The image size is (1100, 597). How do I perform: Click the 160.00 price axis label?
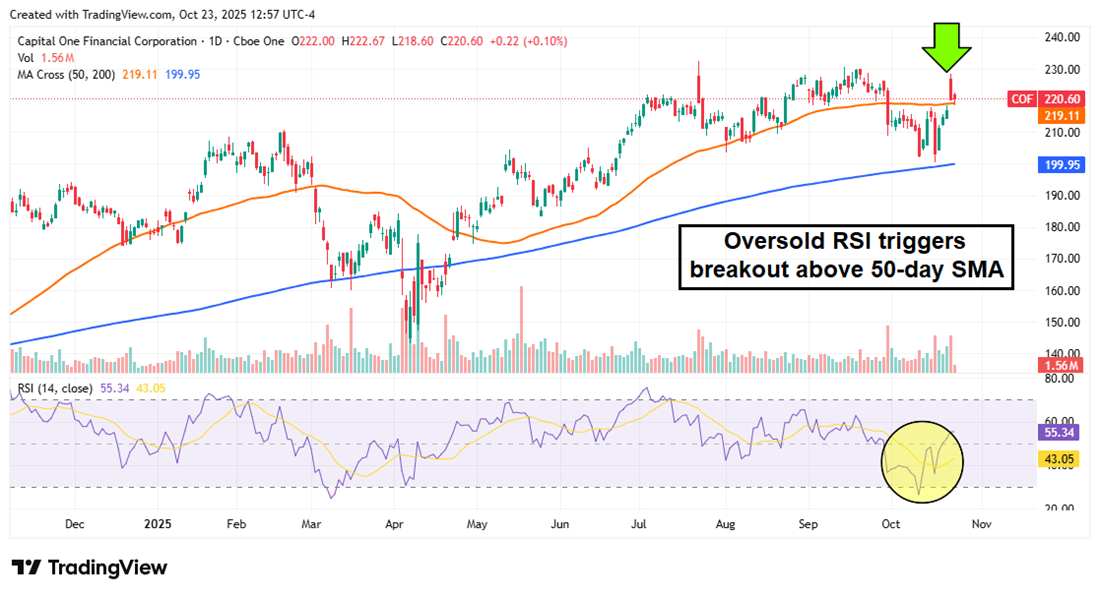[x=1062, y=290]
